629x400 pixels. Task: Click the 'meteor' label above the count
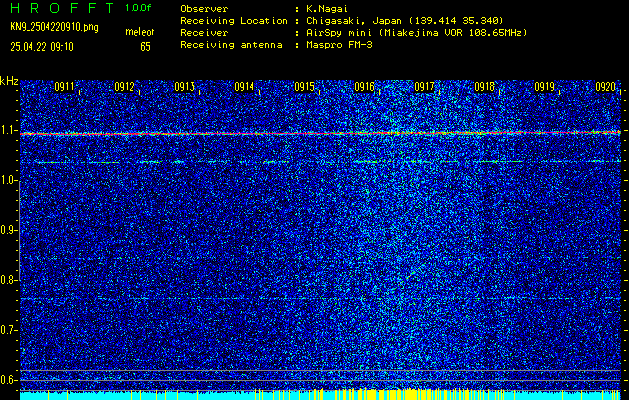point(139,32)
